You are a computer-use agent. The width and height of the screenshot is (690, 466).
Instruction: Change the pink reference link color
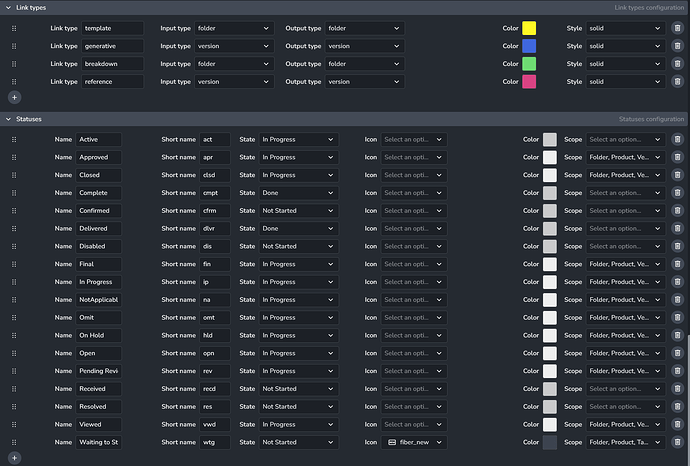tap(529, 81)
